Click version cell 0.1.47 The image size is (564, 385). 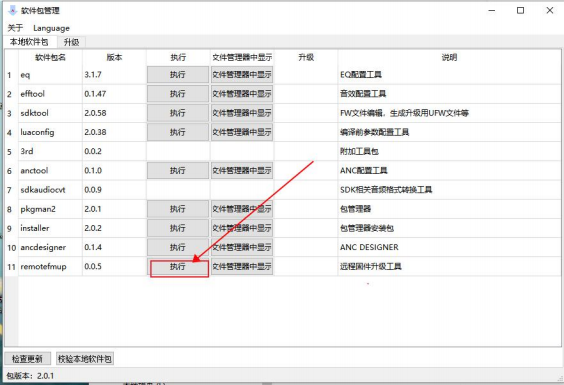pyautogui.click(x=114, y=94)
